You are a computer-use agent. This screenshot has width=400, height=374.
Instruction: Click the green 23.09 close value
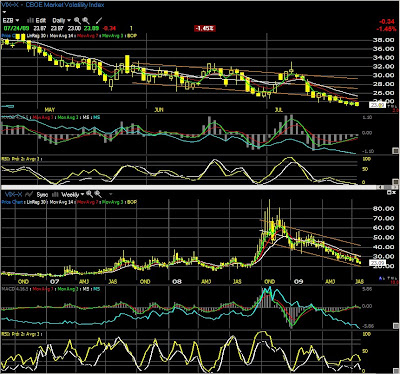pyautogui.click(x=91, y=28)
